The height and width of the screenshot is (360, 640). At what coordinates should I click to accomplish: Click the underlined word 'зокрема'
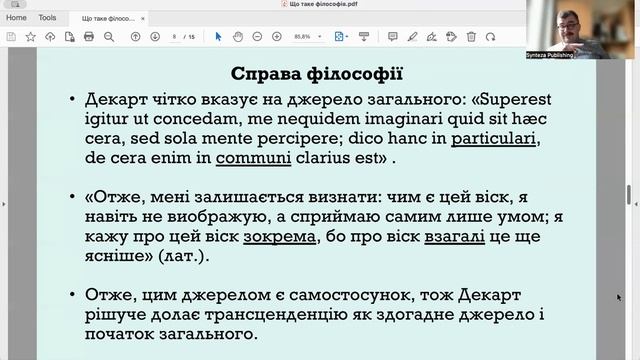280,236
